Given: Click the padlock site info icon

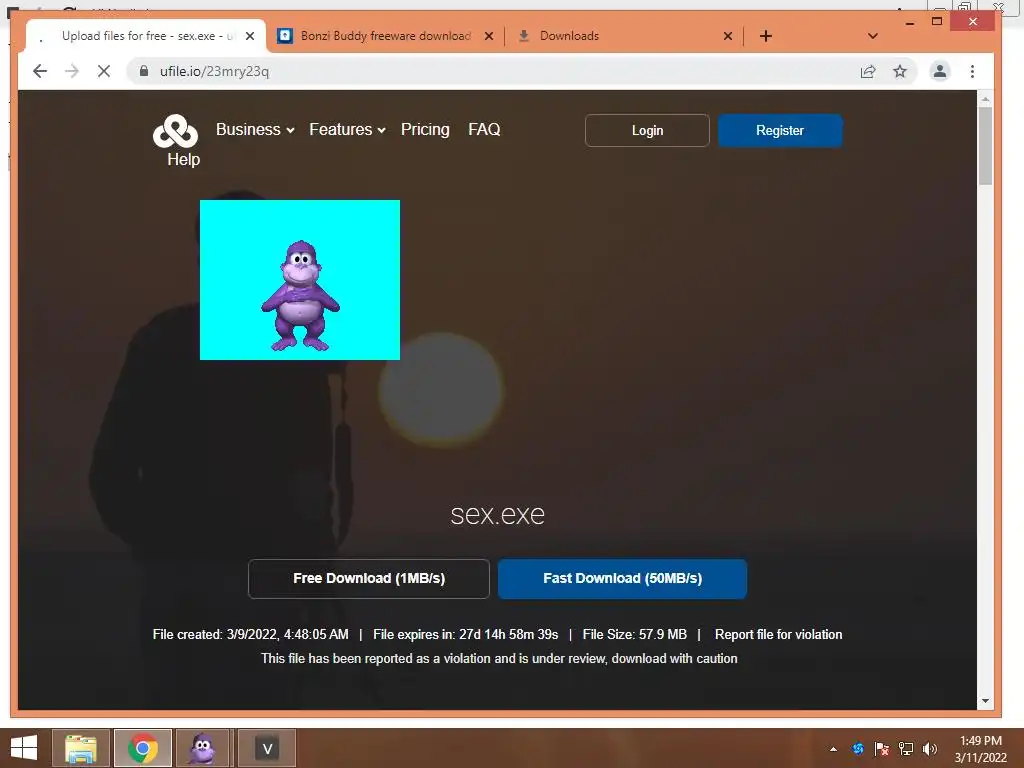Looking at the screenshot, I should coord(144,71).
